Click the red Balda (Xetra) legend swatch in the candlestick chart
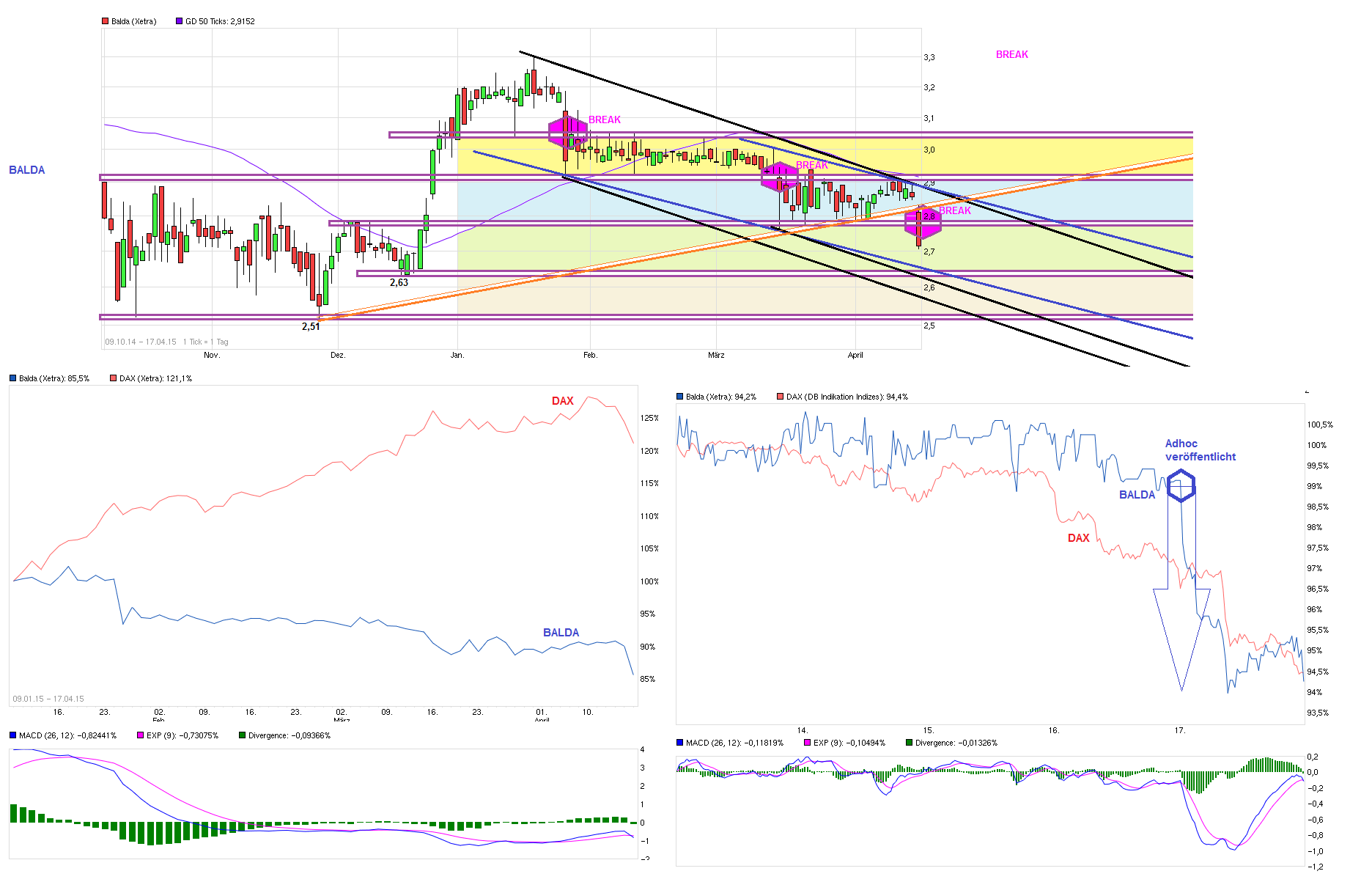 coord(105,21)
